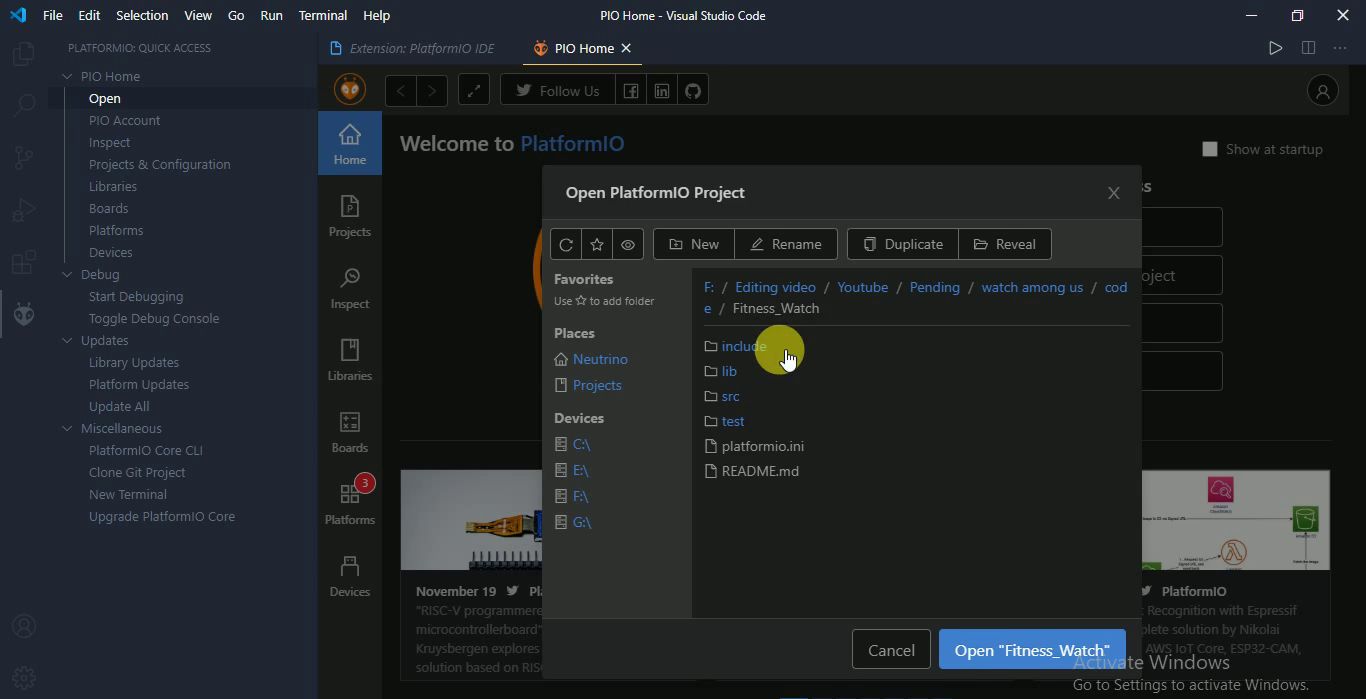This screenshot has width=1366, height=699.
Task: Toggle the Show at startup checkbox
Action: 1210,149
